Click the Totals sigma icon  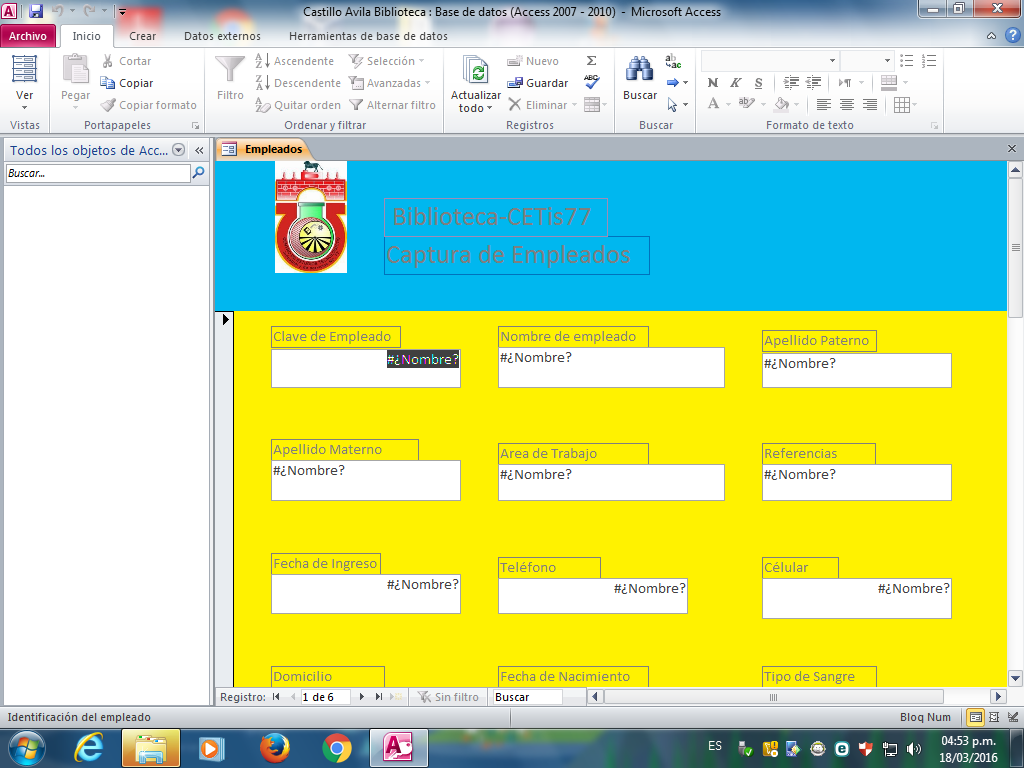[591, 61]
